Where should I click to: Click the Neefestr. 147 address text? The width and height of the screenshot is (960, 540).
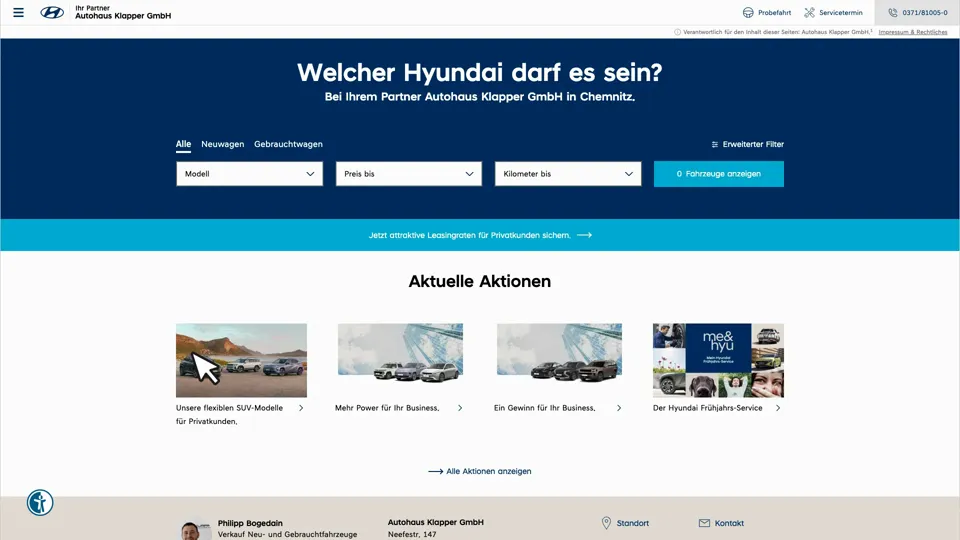click(412, 534)
